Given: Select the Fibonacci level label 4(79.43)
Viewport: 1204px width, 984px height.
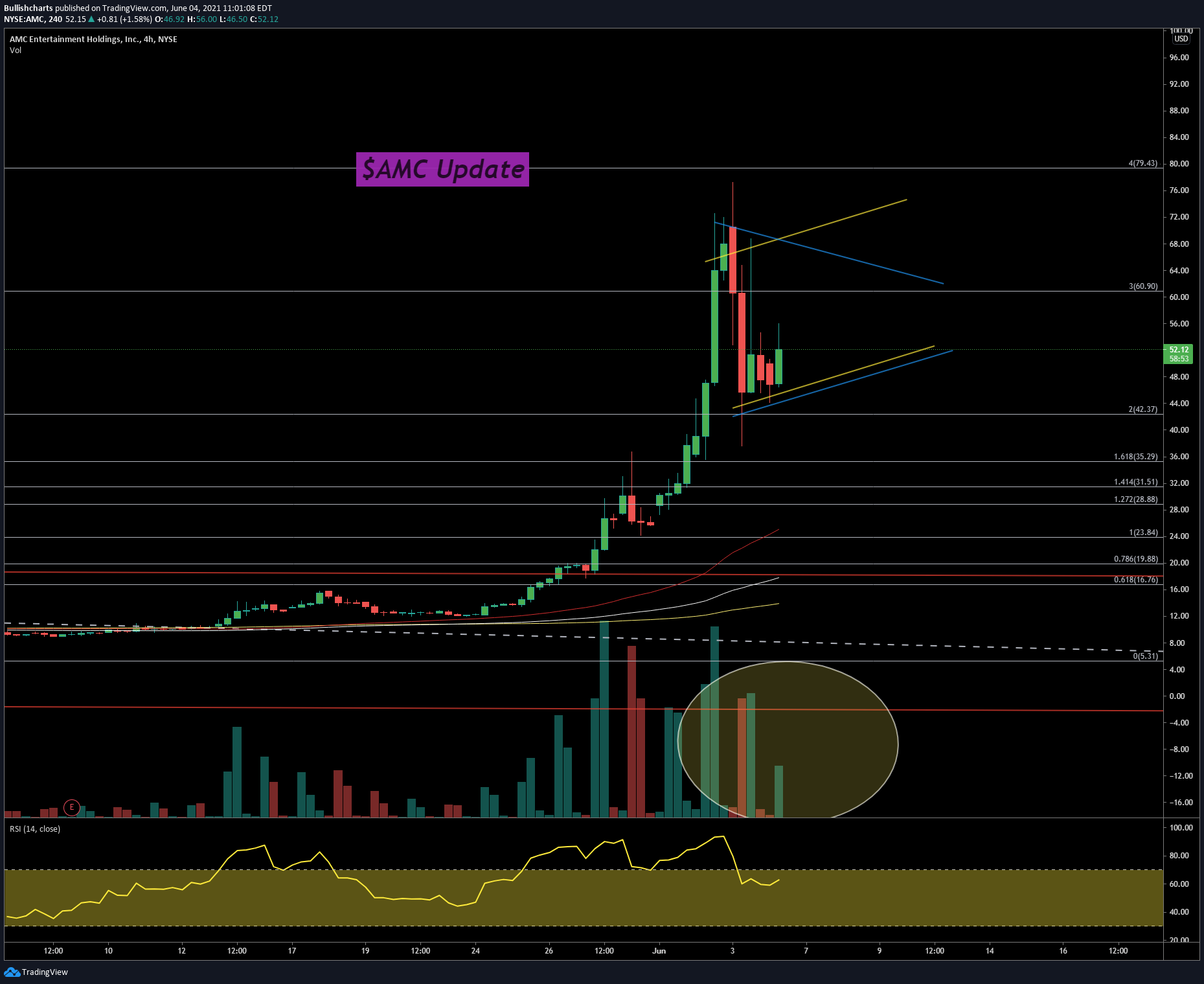Looking at the screenshot, I should 1143,163.
